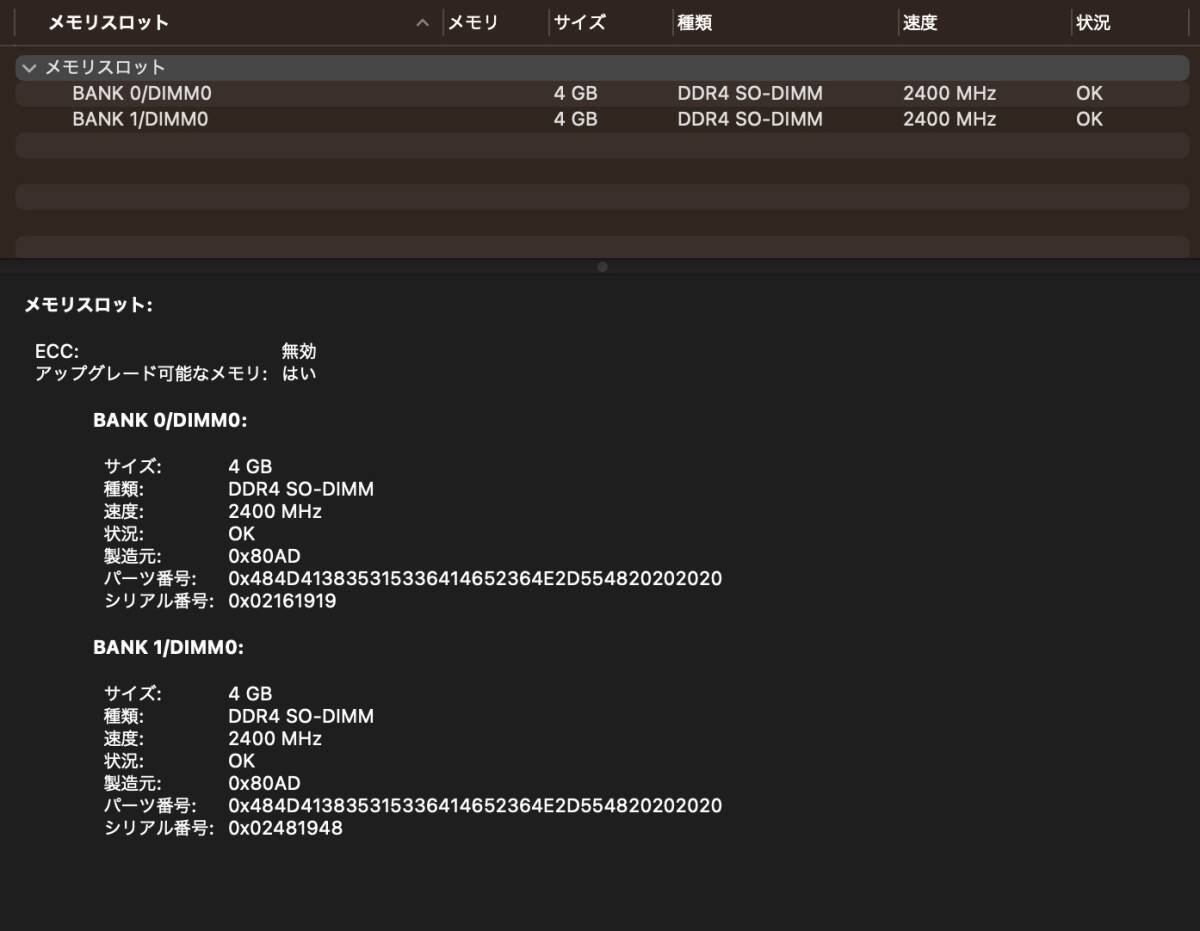The image size is (1200, 931).
Task: Click part number under BANK 1/DIMM0 details
Action: [475, 806]
